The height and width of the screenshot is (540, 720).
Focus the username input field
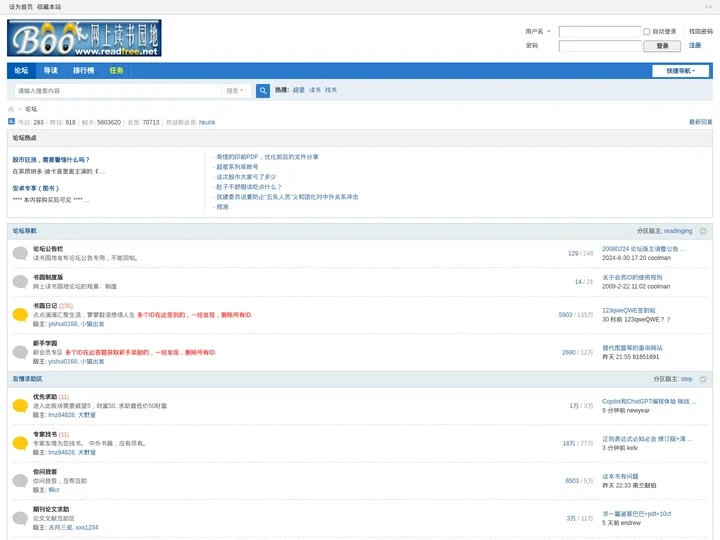(600, 31)
